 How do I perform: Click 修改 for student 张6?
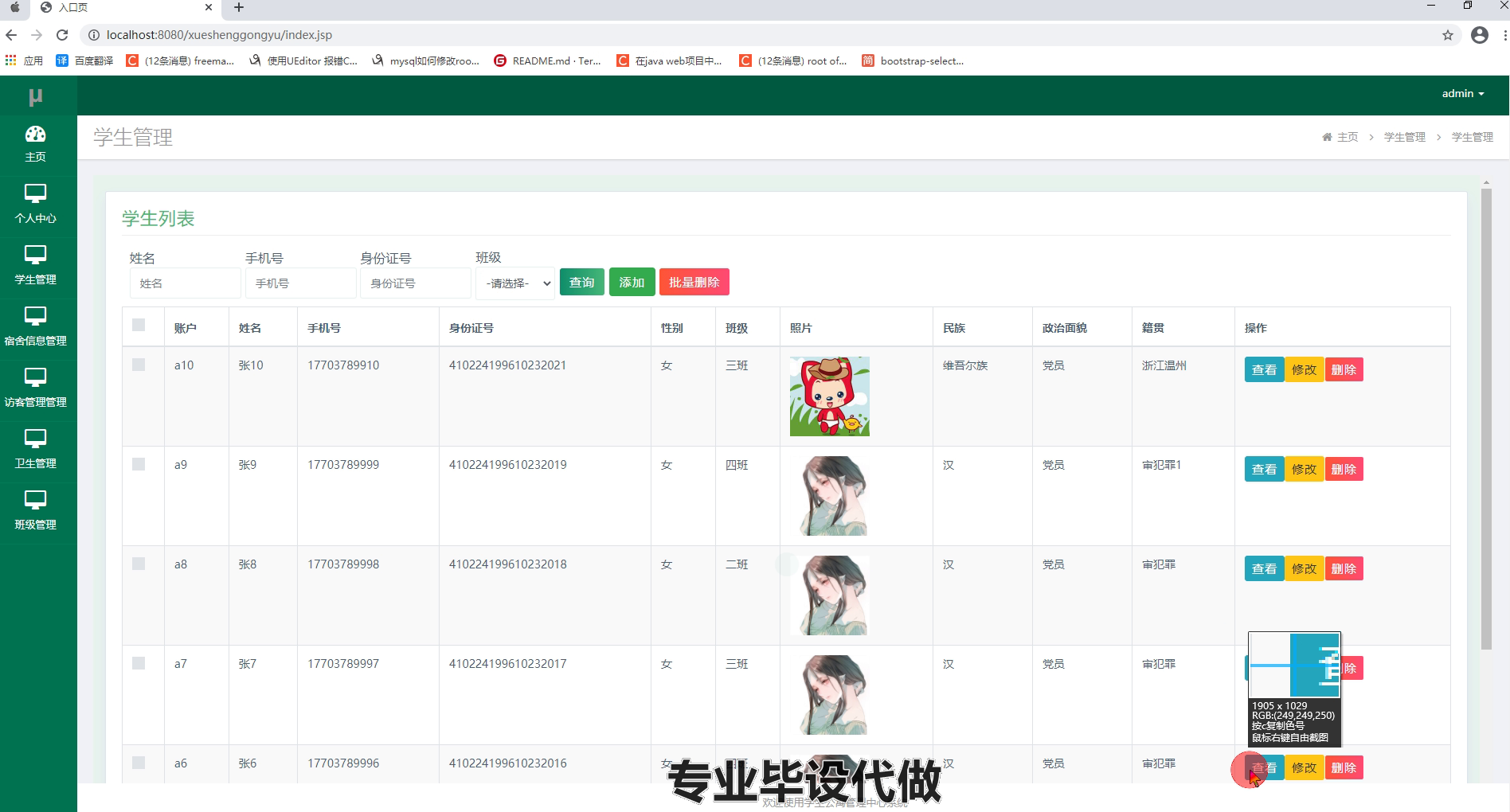pyautogui.click(x=1304, y=767)
